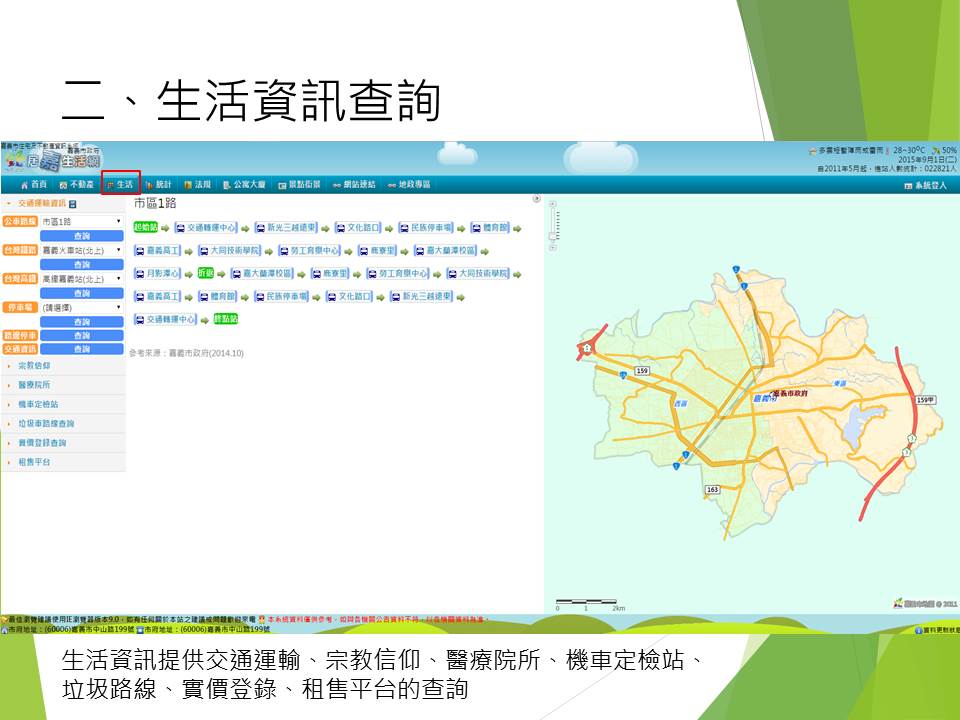Click the 2015年9月1日 date text
This screenshot has height=720, width=960.
[926, 159]
